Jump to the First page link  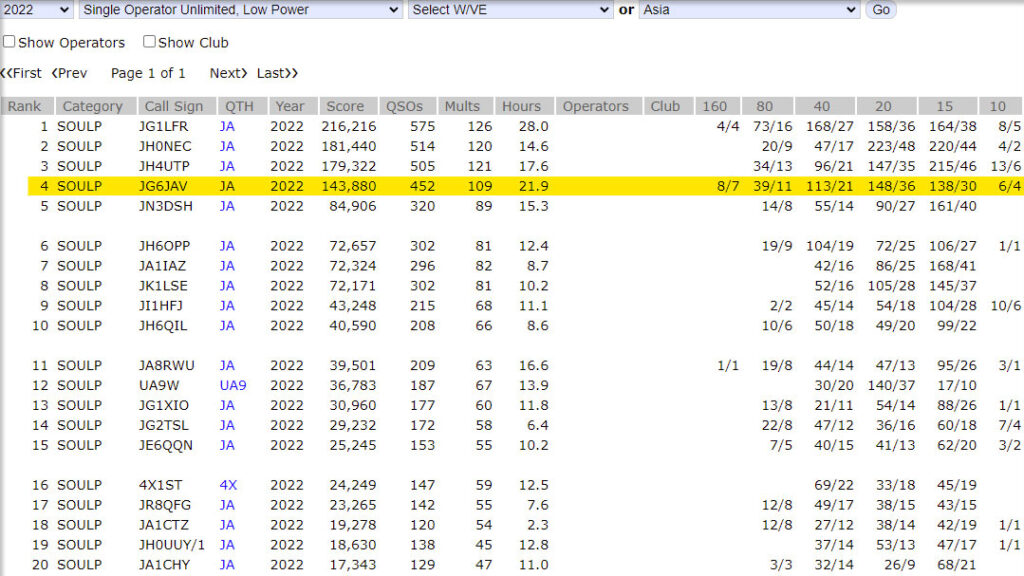click(22, 73)
